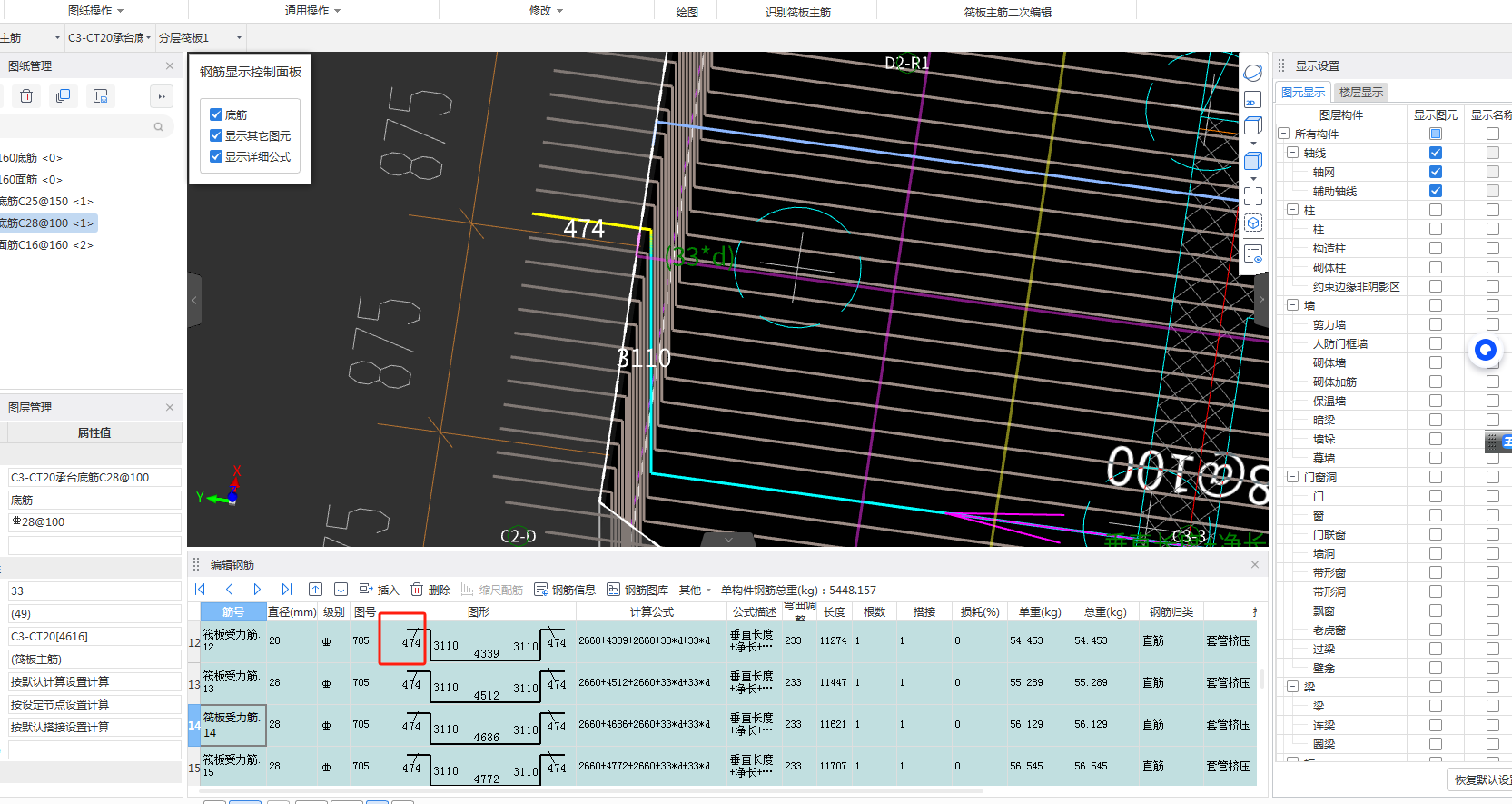Jump to first rebar record
The height and width of the screenshot is (804, 1512).
pyautogui.click(x=201, y=590)
